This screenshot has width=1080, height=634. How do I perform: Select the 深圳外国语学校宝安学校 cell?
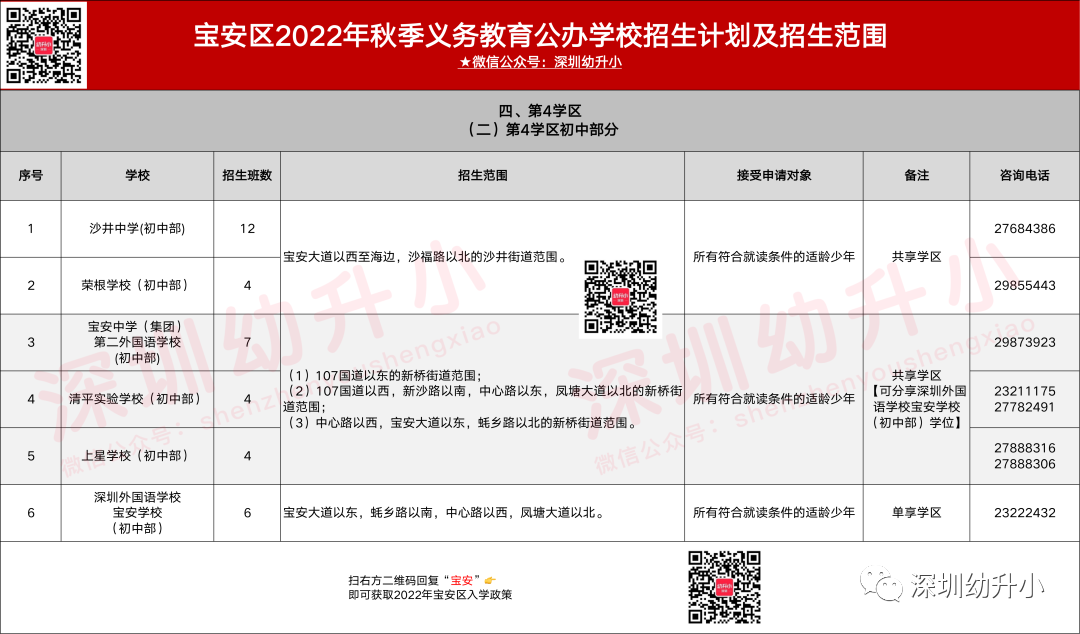click(x=138, y=513)
